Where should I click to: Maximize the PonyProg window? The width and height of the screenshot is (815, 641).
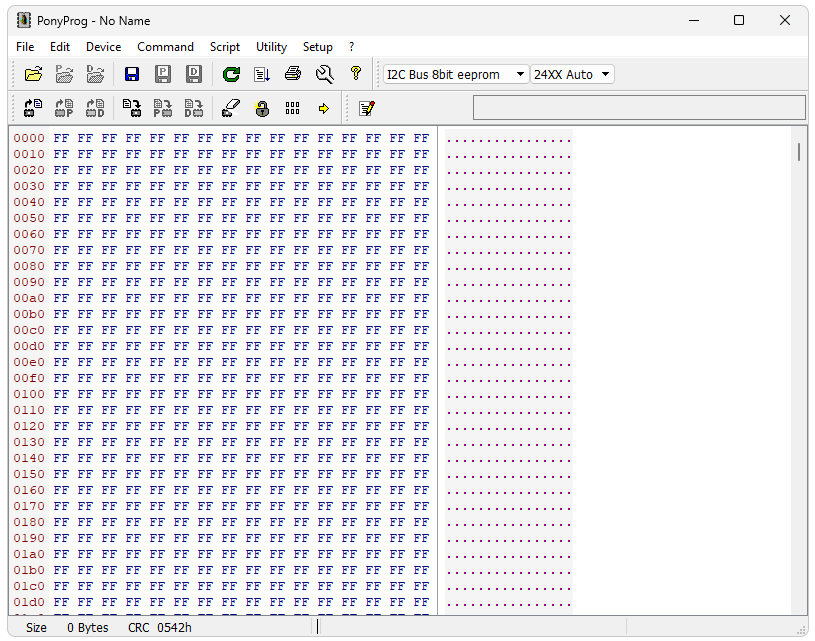(739, 20)
